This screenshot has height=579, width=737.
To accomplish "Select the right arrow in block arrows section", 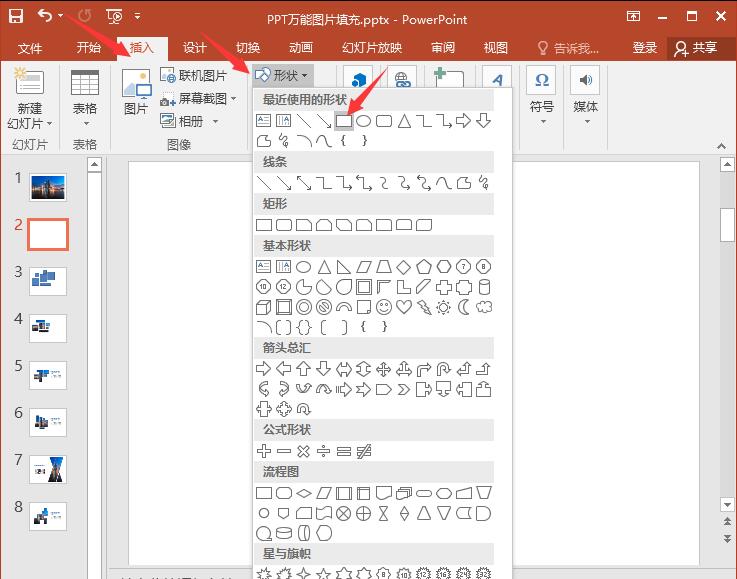I will point(263,369).
